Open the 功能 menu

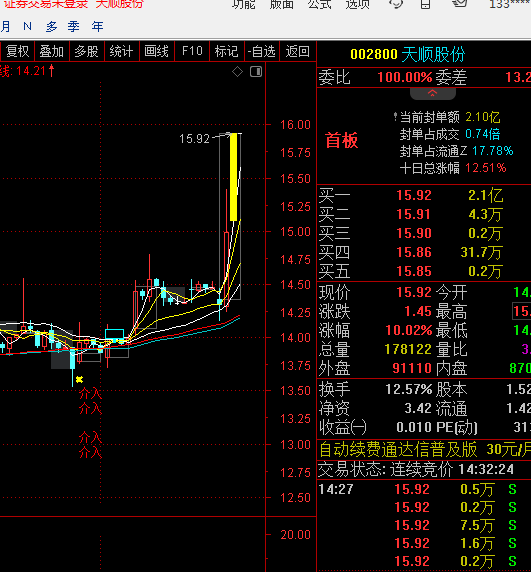pos(244,4)
